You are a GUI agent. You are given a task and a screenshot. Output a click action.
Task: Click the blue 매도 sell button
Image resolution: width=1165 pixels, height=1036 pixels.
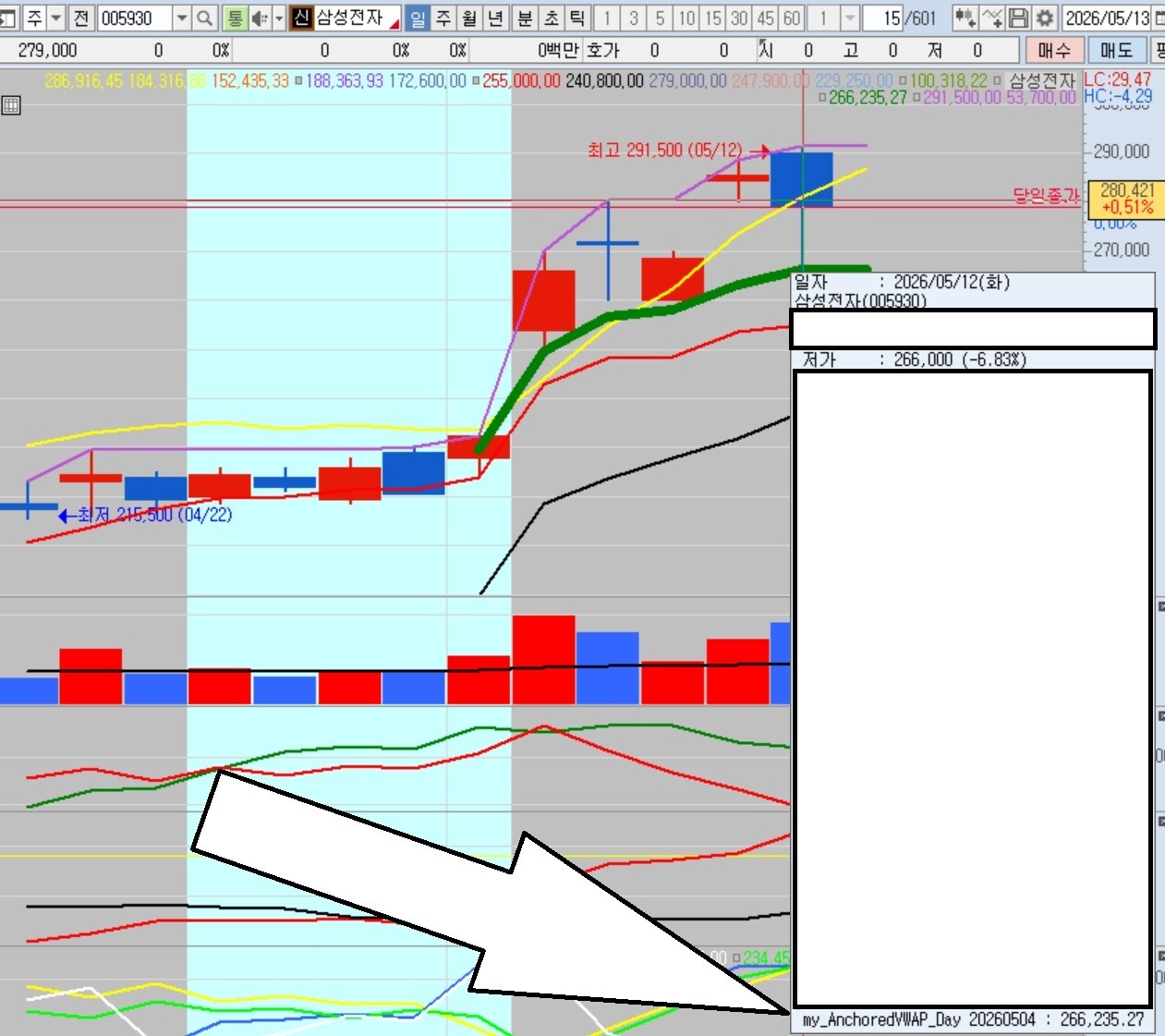point(1116,50)
